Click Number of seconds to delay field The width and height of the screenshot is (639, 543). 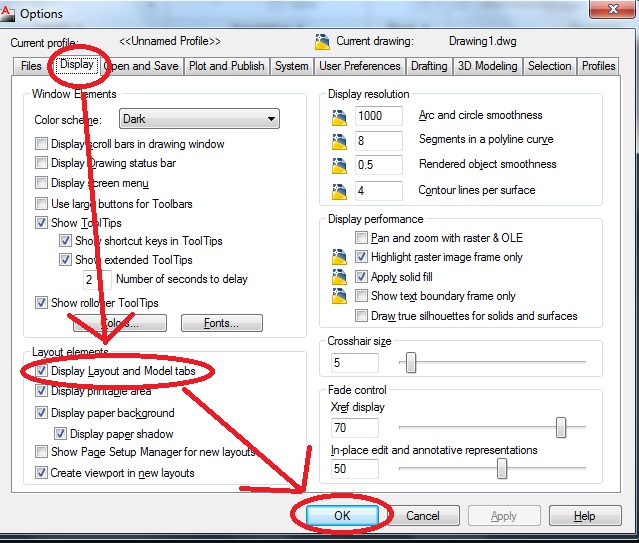pyautogui.click(x=97, y=279)
